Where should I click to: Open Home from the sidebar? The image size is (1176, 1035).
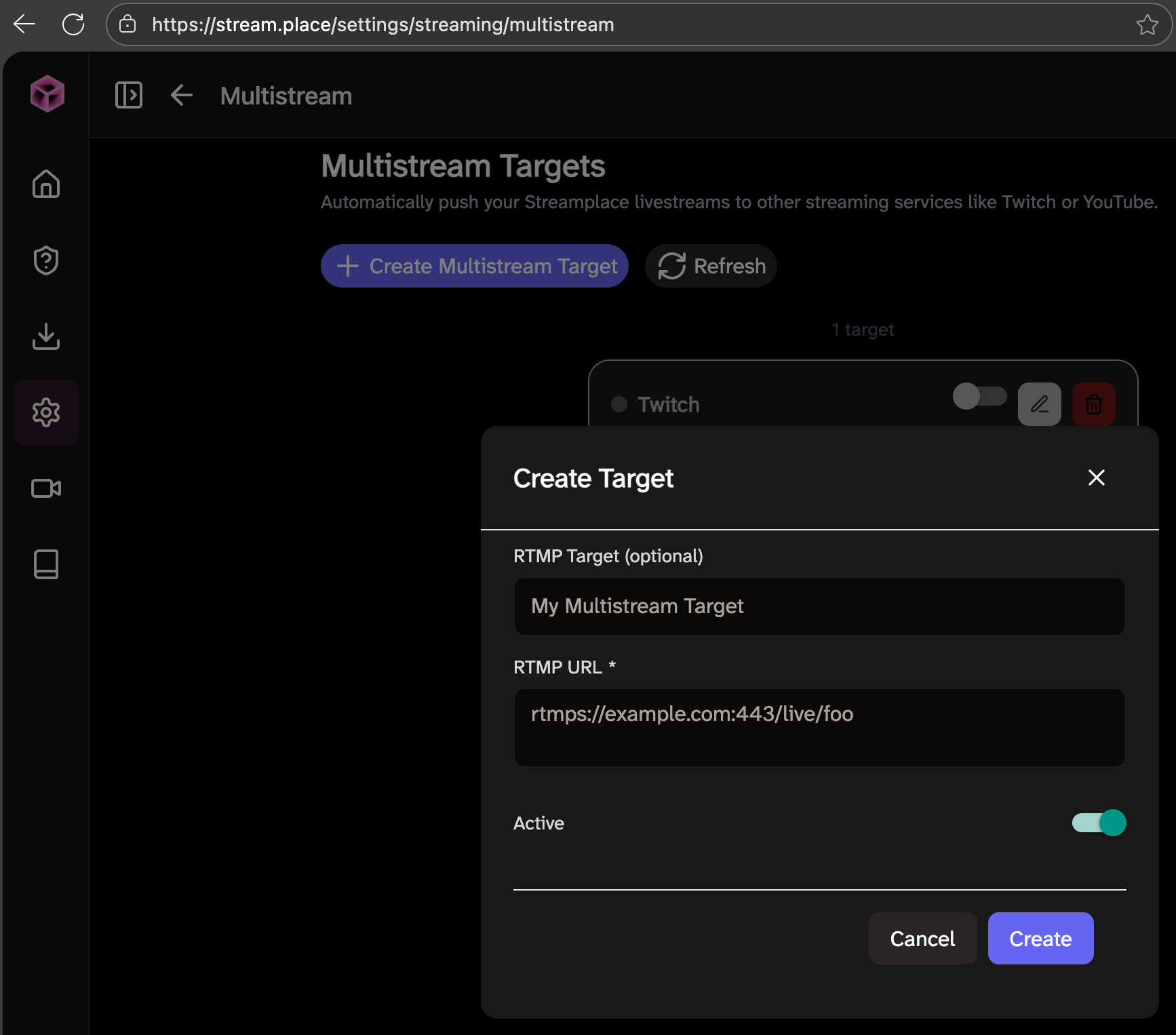pyautogui.click(x=46, y=184)
